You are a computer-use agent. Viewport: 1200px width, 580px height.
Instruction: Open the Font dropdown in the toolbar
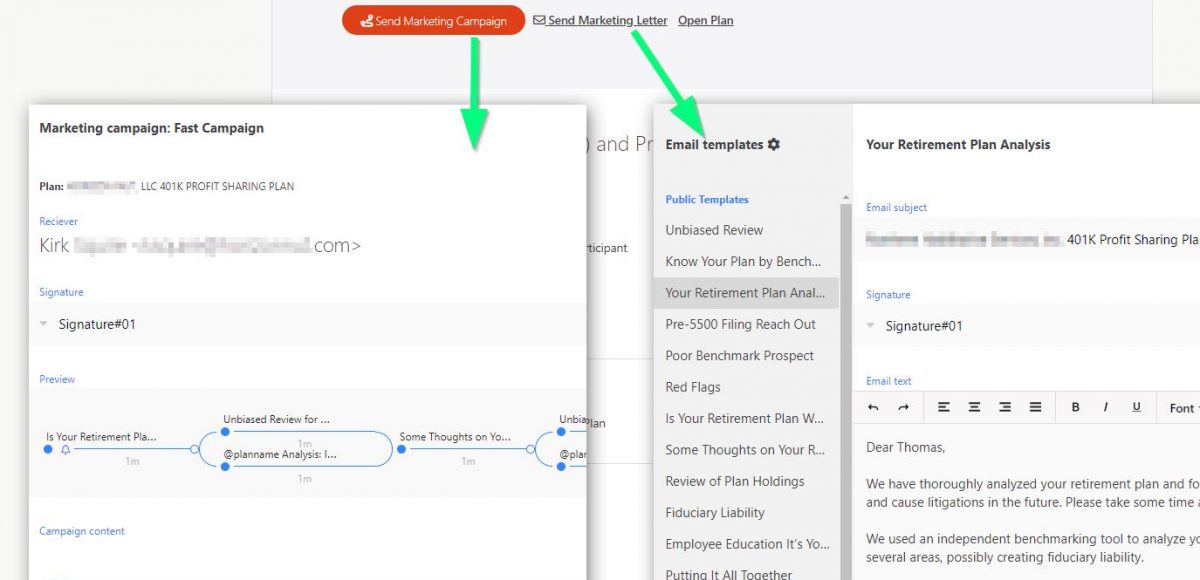click(1183, 408)
